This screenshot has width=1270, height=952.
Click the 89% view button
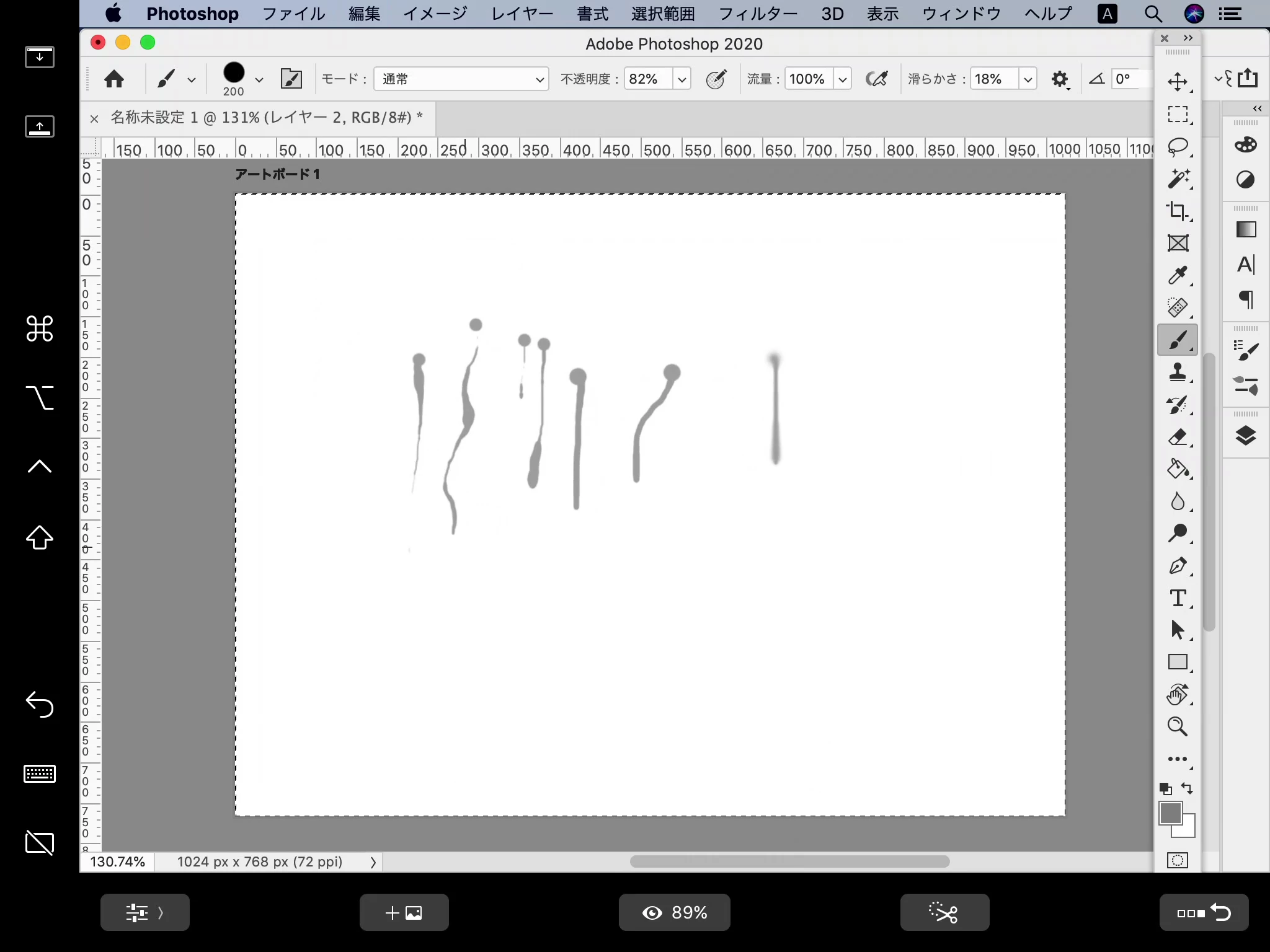click(674, 912)
